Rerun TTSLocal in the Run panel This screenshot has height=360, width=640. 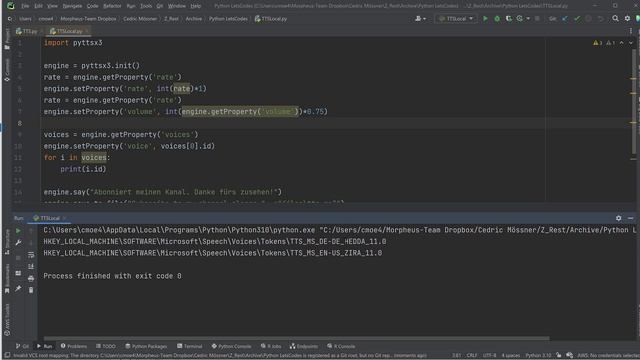tap(18, 231)
